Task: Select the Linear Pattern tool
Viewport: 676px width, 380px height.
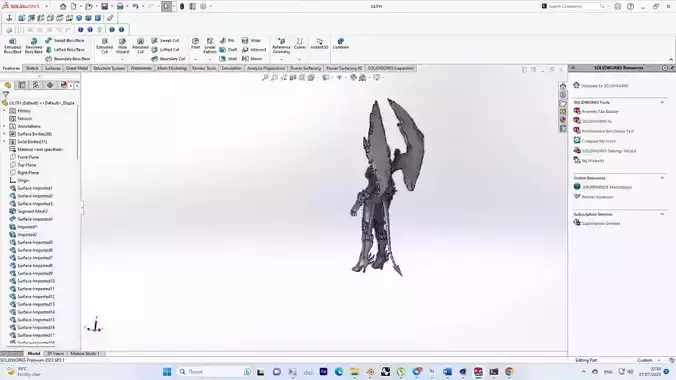Action: coord(210,46)
